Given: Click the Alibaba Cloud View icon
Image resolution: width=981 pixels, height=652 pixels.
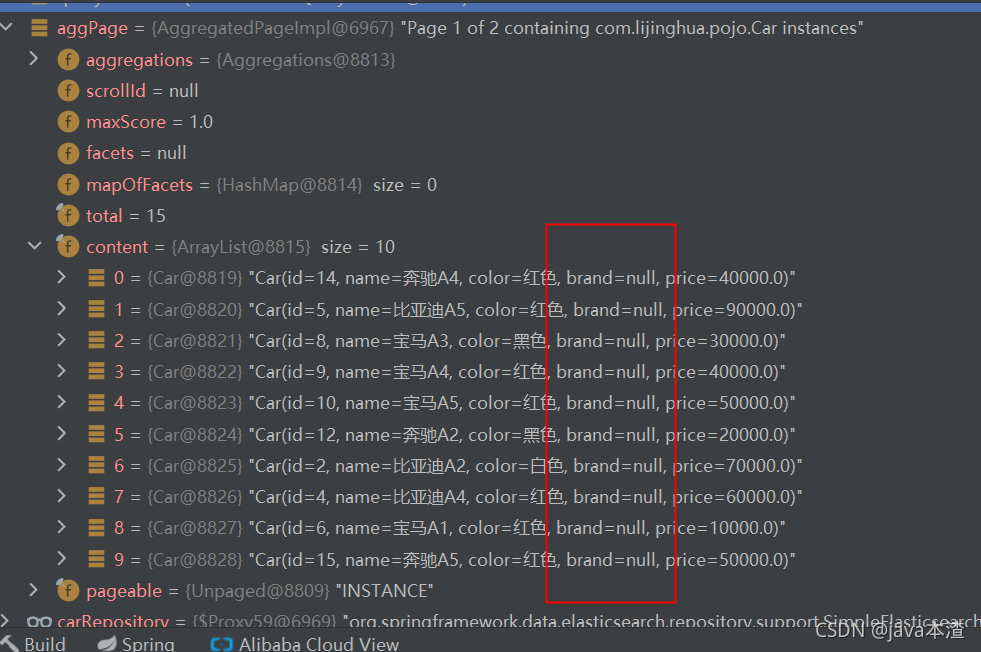Looking at the screenshot, I should pos(221,644).
